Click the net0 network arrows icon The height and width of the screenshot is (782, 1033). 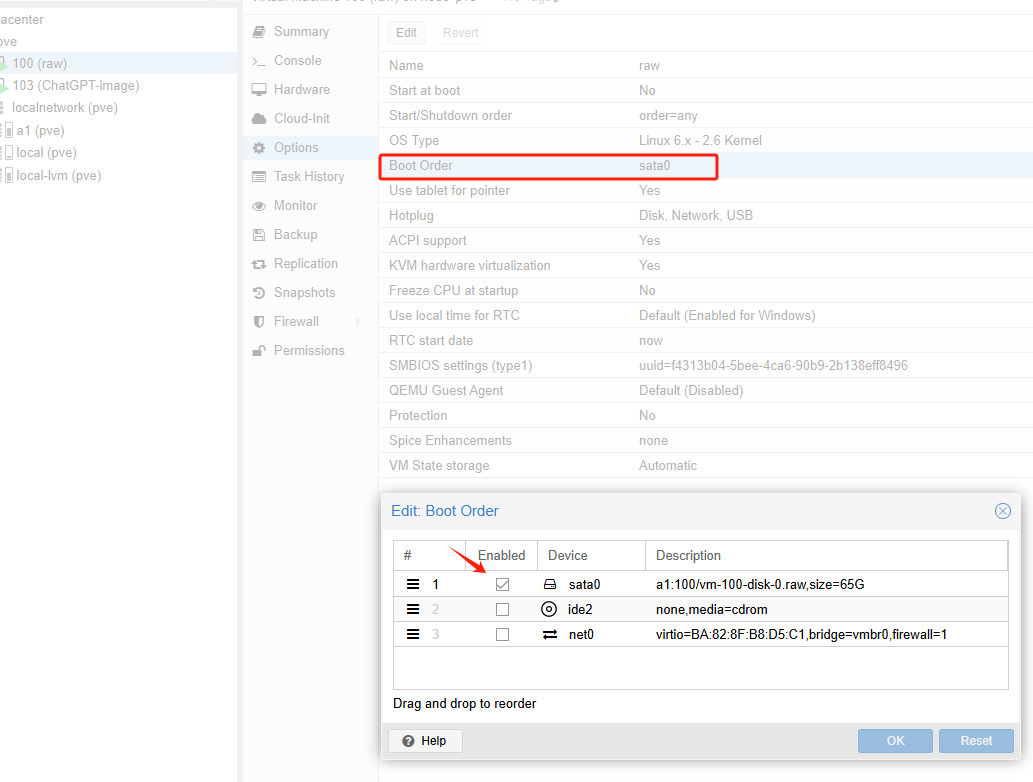pos(549,634)
